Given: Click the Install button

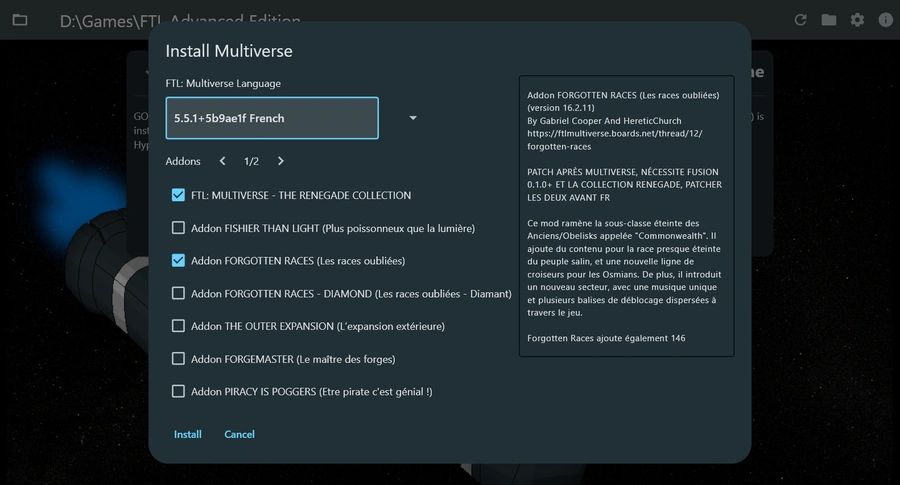Looking at the screenshot, I should 188,434.
